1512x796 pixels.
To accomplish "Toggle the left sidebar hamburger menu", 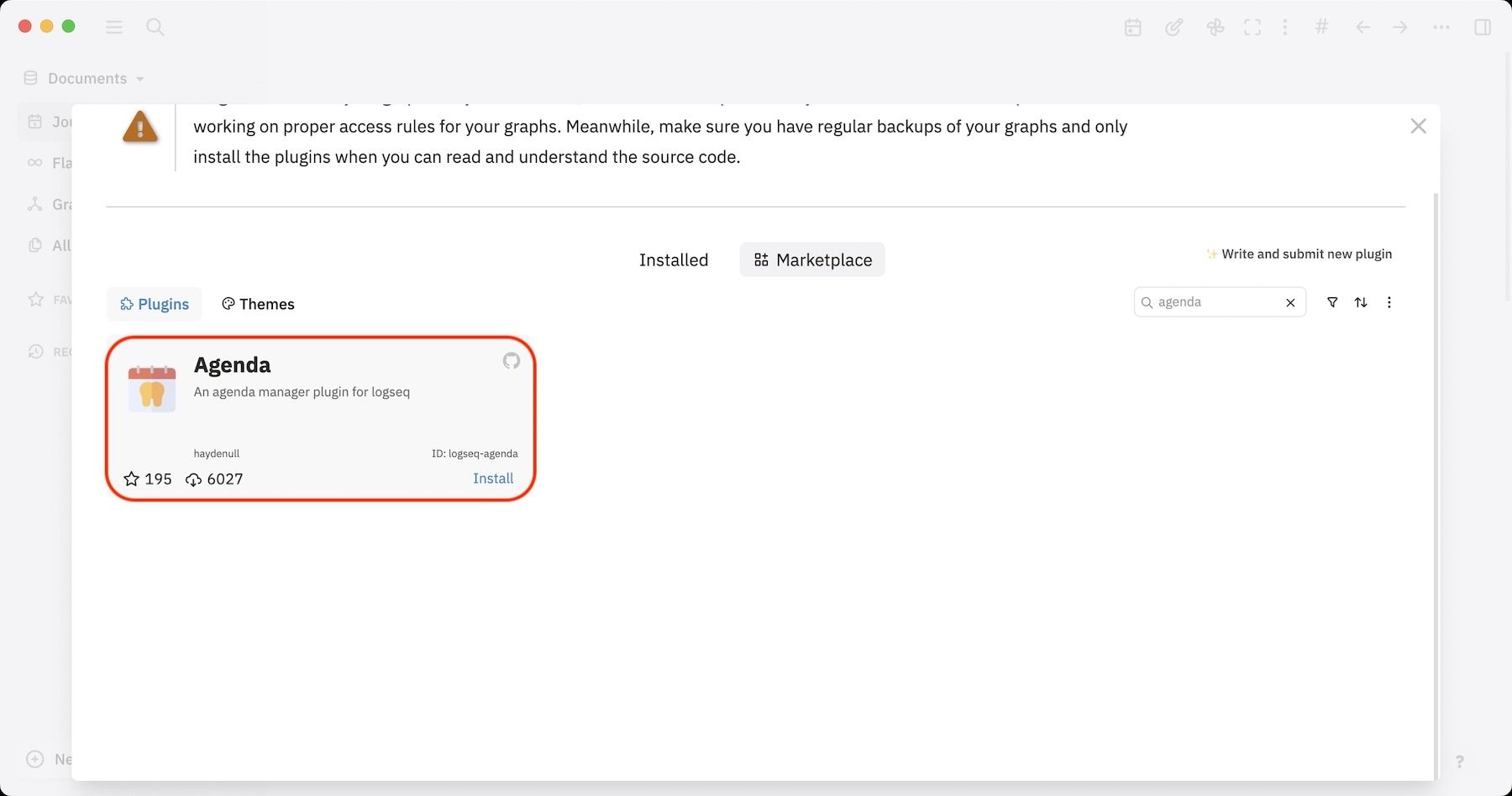I will [x=114, y=27].
